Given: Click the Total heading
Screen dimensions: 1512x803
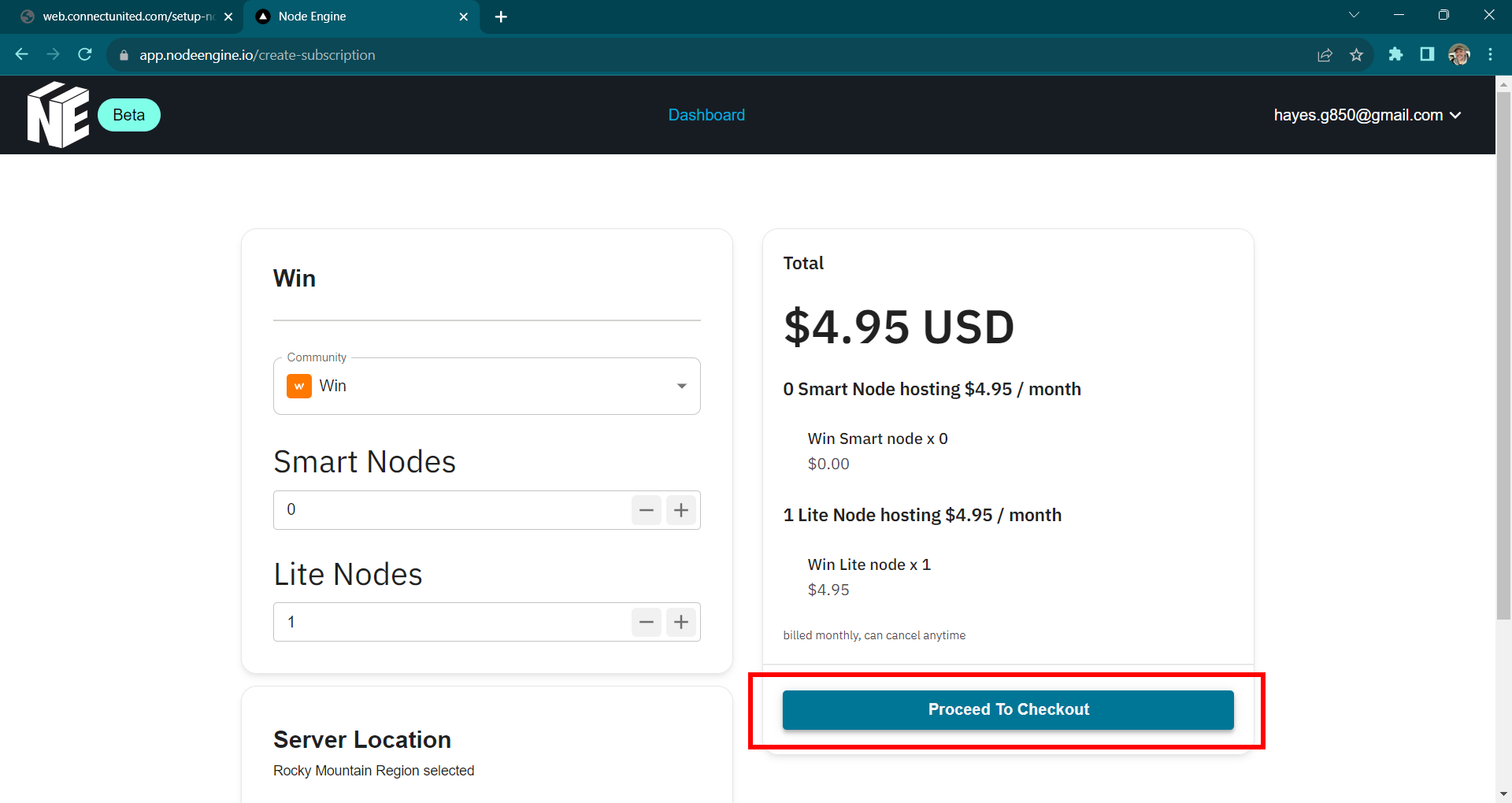Looking at the screenshot, I should pos(803,263).
